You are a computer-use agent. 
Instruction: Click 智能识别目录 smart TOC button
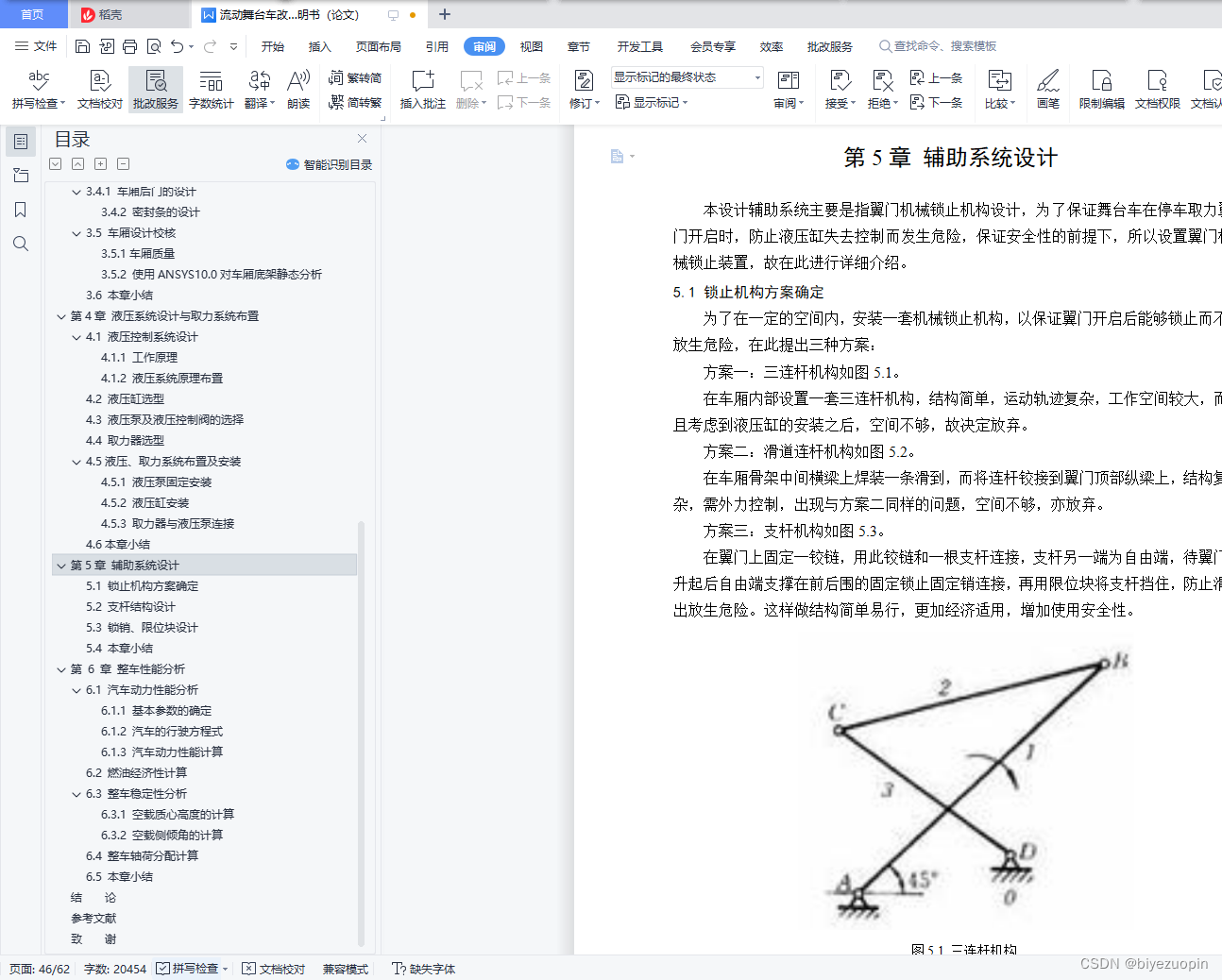point(329,165)
